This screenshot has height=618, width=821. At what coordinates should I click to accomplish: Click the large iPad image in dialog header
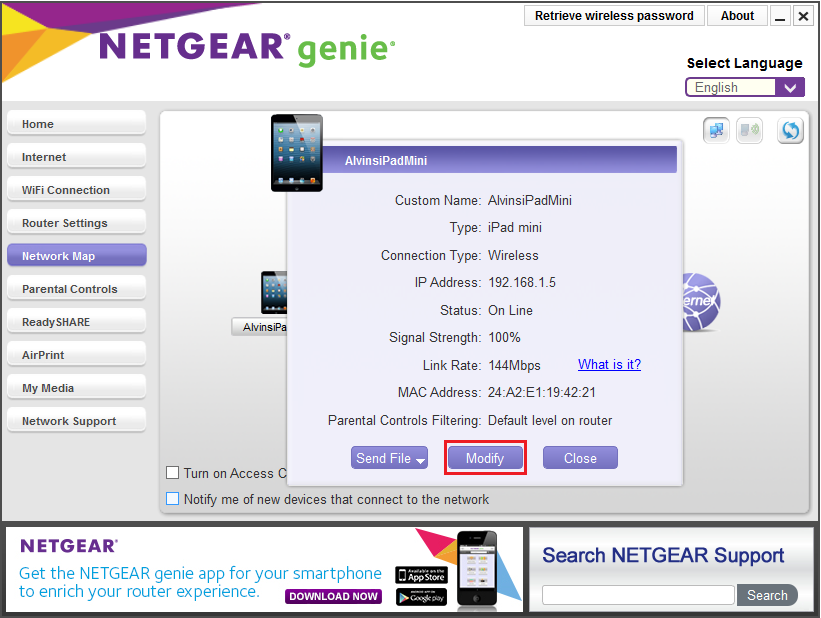pos(297,153)
